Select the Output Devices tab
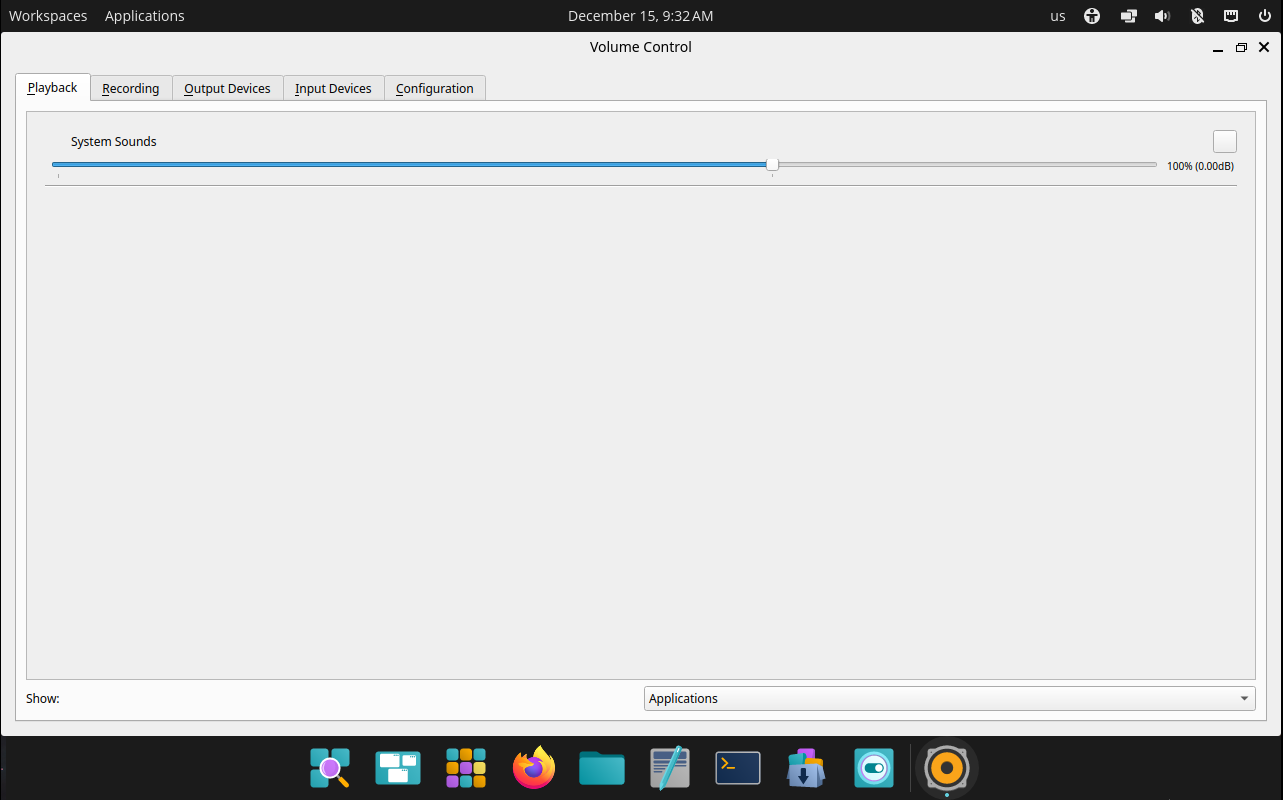Screen dimensions: 1283x800 227,88
